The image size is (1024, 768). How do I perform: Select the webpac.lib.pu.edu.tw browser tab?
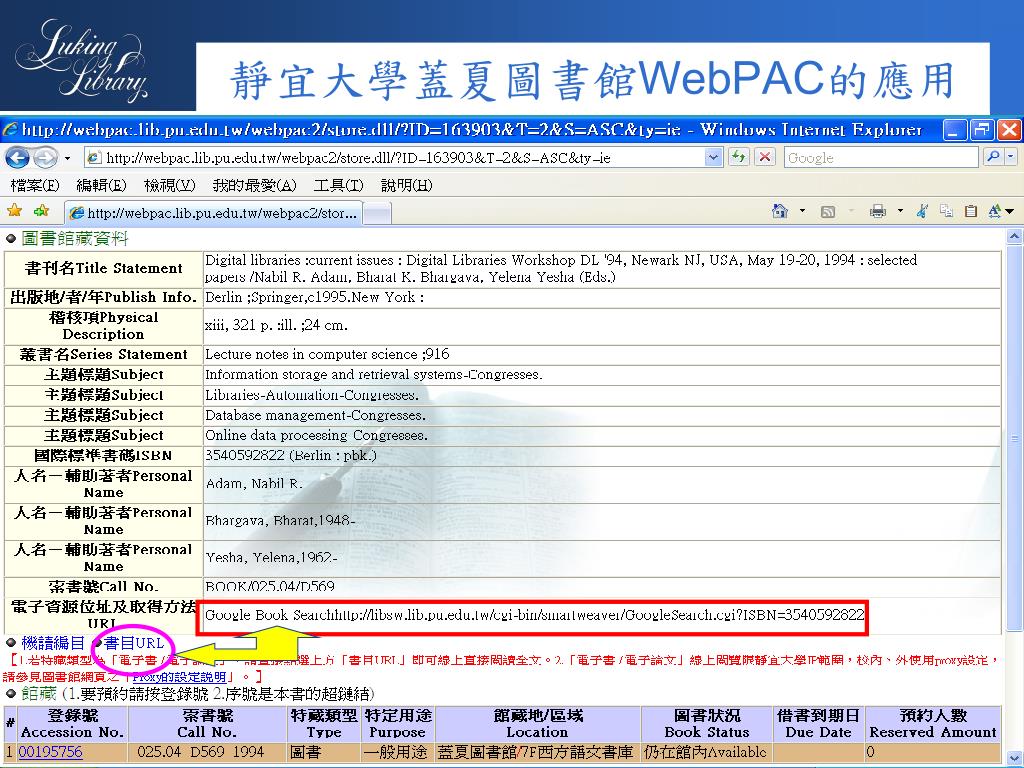pyautogui.click(x=214, y=213)
